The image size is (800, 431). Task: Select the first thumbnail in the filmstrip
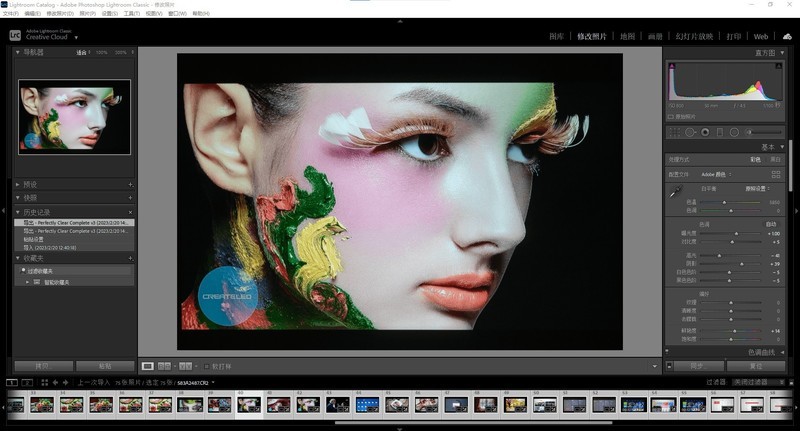pyautogui.click(x=15, y=405)
